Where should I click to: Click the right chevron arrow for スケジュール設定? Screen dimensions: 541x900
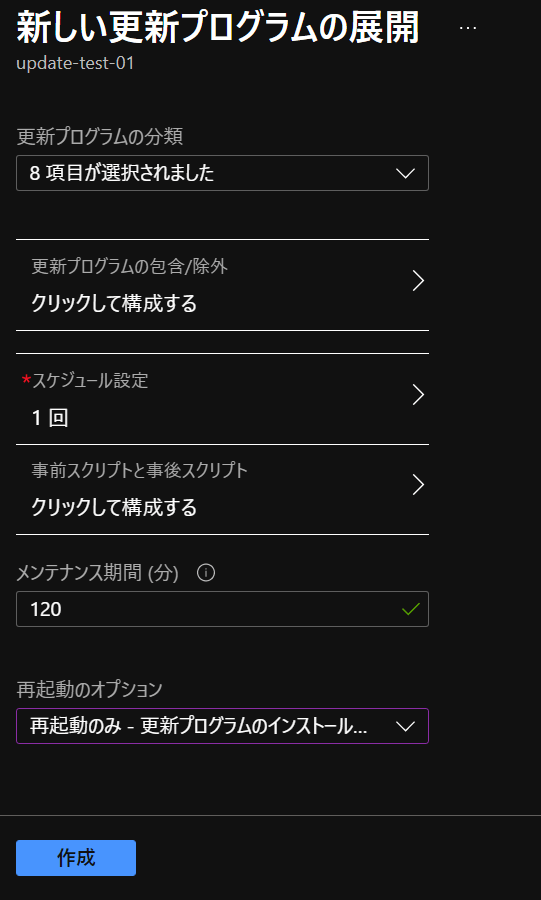[x=418, y=395]
